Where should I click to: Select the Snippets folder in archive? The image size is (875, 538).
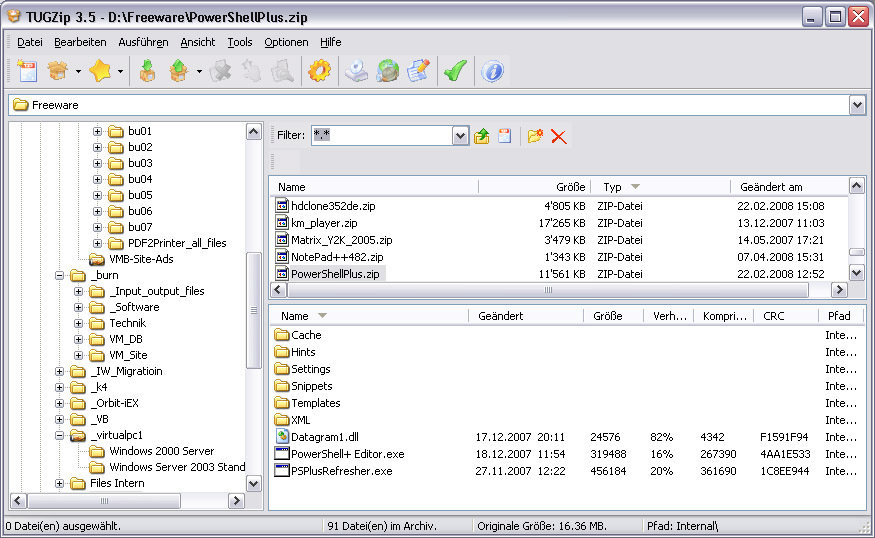[x=311, y=386]
